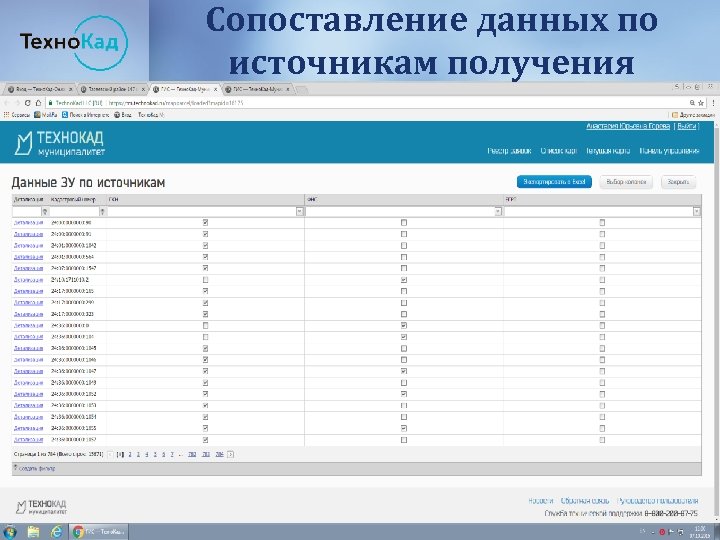Screen dimensions: 720x540
Task: Open the Обратная связь footer link
Action: click(x=585, y=501)
